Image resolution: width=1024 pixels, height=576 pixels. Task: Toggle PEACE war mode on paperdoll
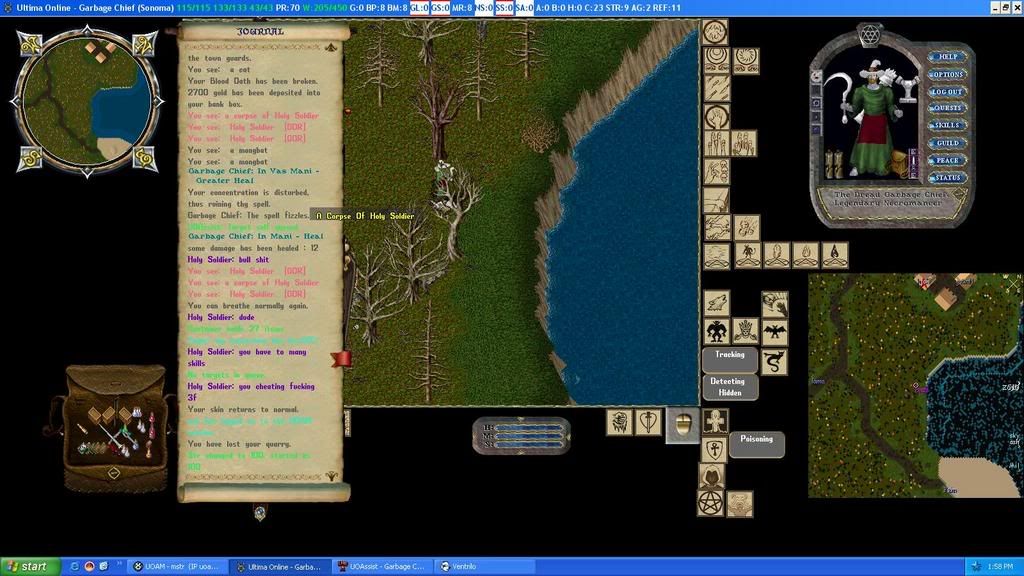pos(947,160)
